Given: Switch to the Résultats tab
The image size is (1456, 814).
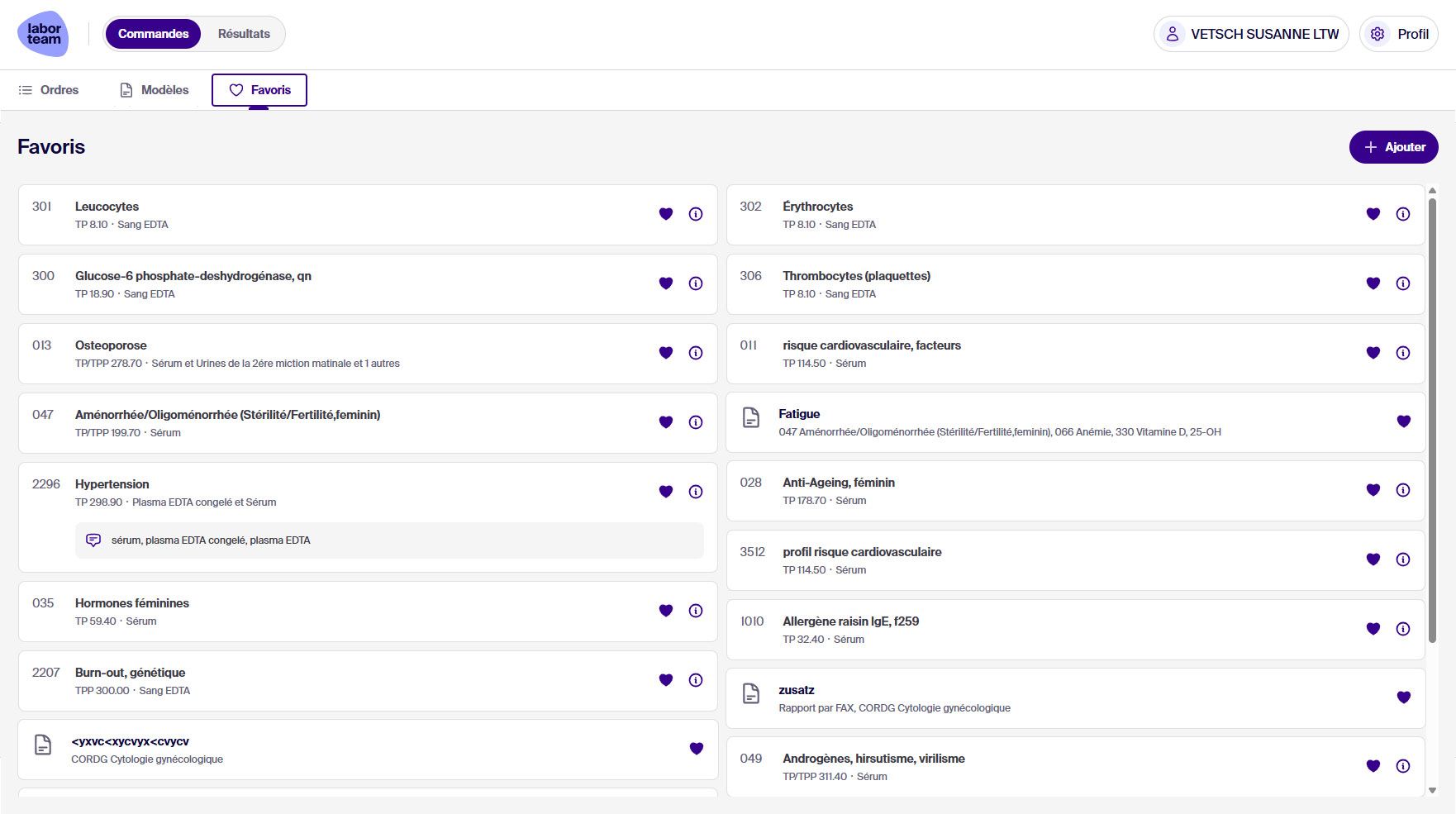Looking at the screenshot, I should pos(244,34).
